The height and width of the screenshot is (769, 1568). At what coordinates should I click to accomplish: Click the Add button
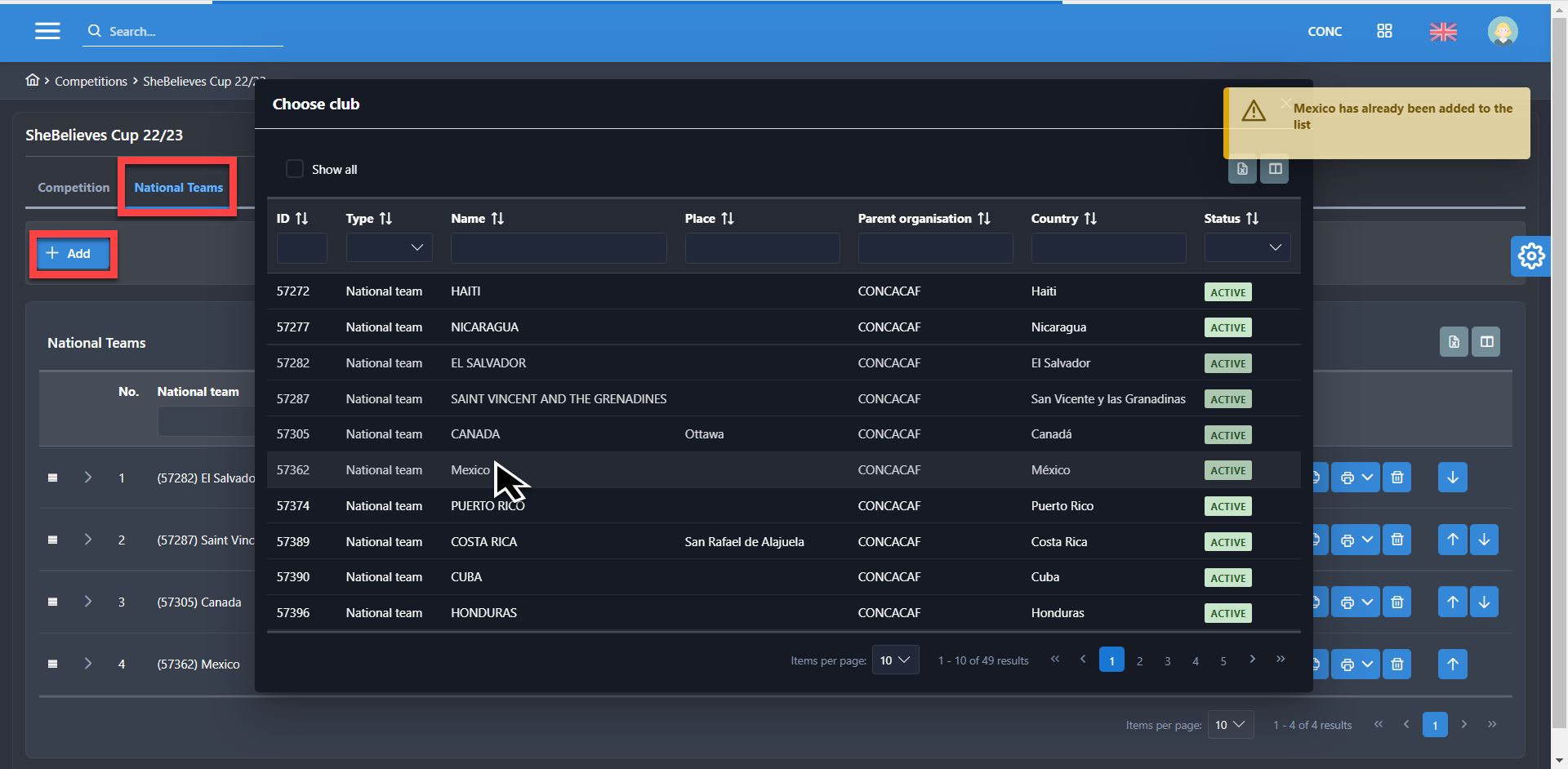point(70,254)
